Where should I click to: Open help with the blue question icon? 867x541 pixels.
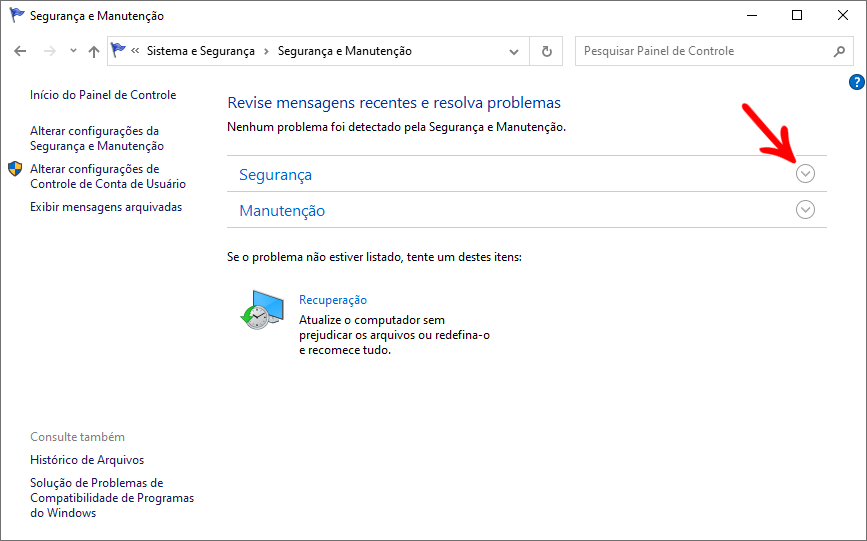click(x=856, y=82)
